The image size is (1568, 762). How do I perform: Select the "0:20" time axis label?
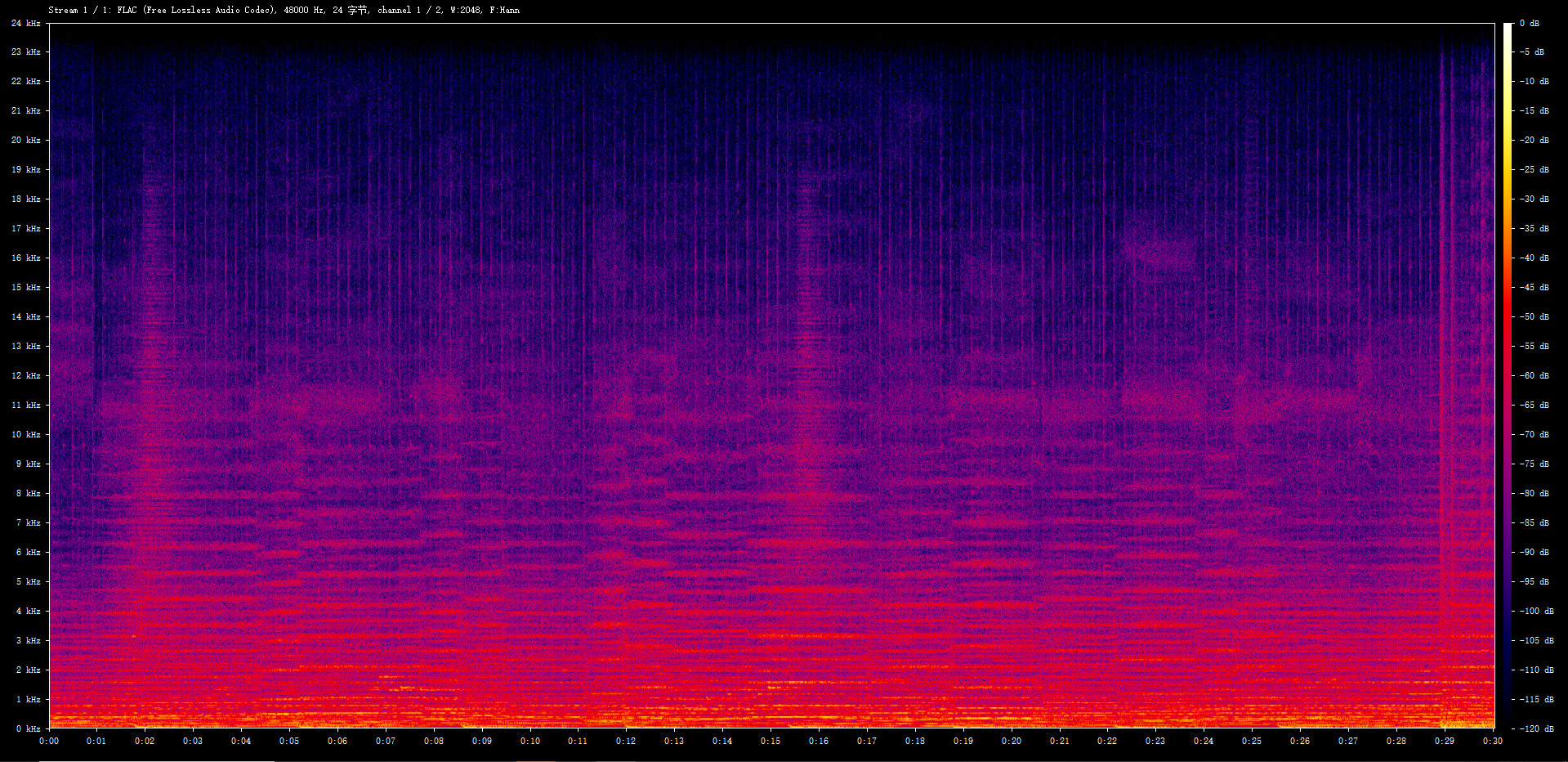[1012, 741]
